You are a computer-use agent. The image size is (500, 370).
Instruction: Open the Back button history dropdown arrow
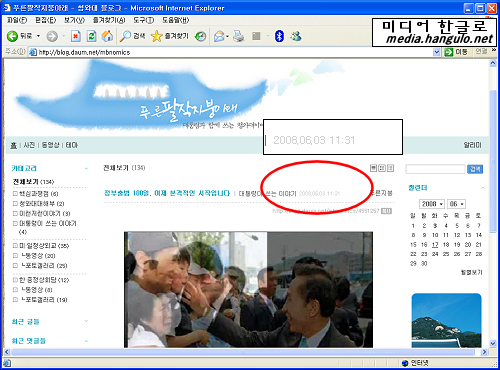click(x=38, y=36)
